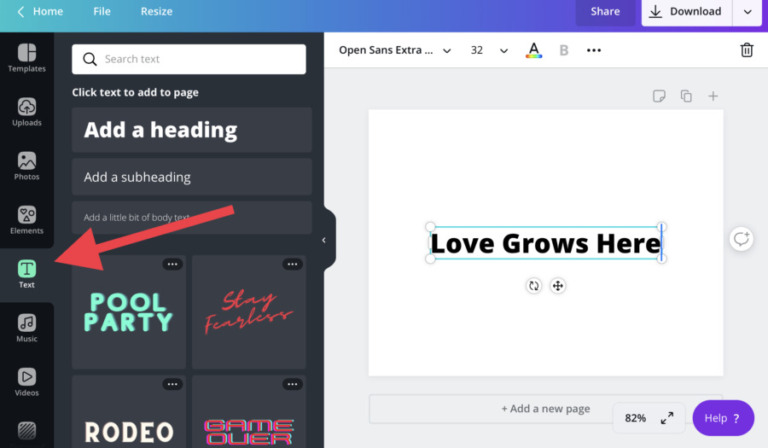This screenshot has width=768, height=448.
Task: Open the File menu
Action: (x=102, y=12)
